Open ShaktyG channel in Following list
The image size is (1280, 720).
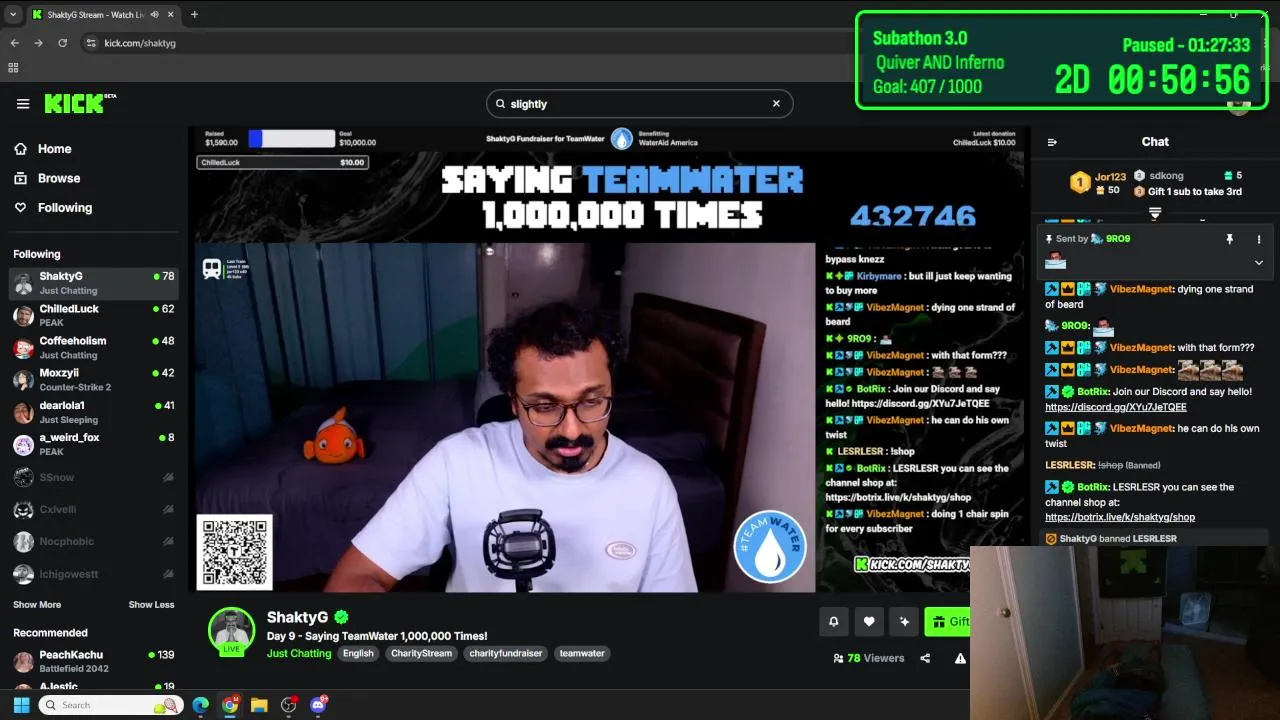click(x=94, y=283)
